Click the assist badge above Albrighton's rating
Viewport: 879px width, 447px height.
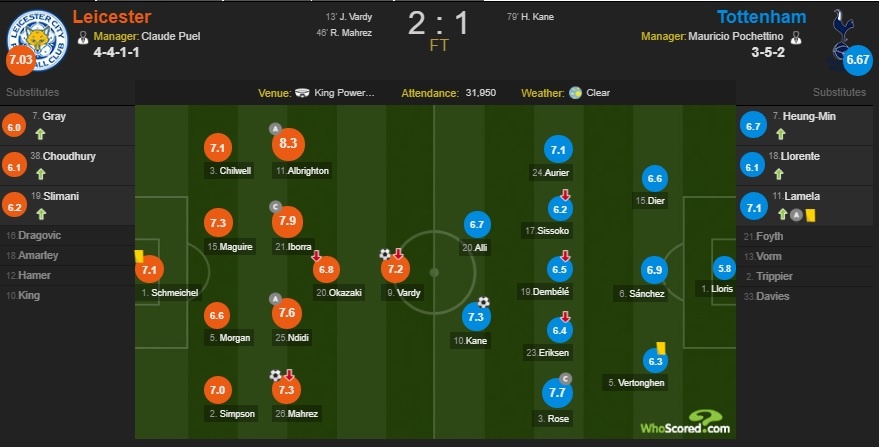coord(275,129)
